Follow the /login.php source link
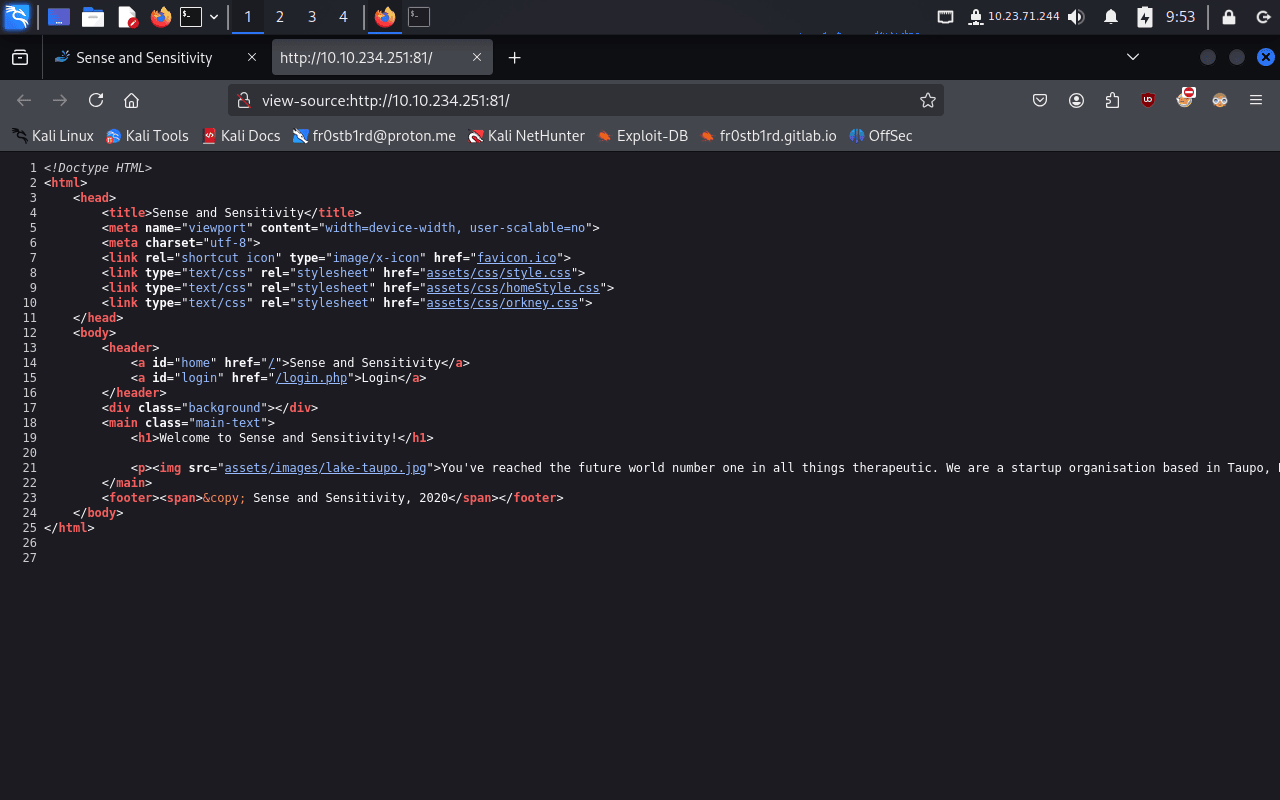The height and width of the screenshot is (800, 1280). [311, 378]
